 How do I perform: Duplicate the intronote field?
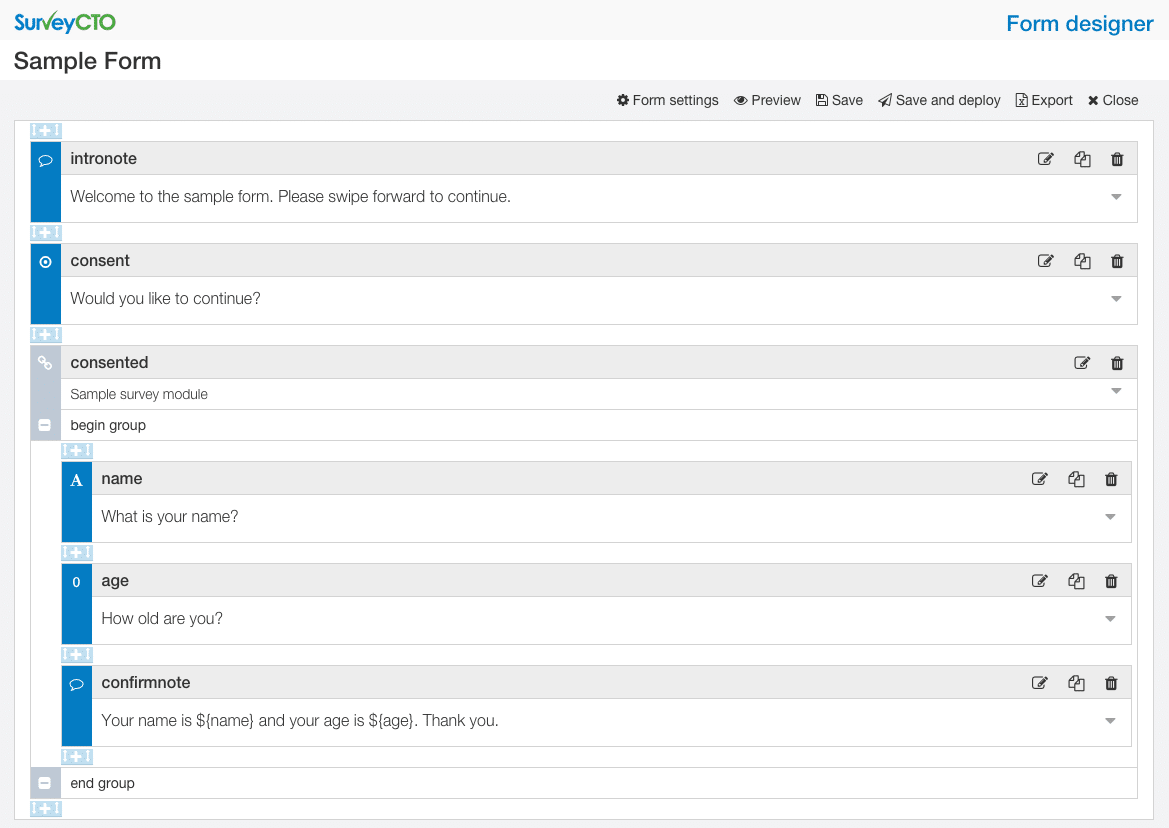(1082, 159)
